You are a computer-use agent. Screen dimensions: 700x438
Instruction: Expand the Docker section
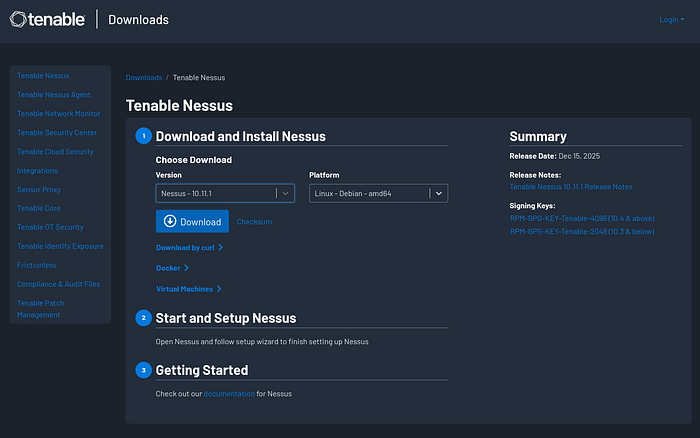click(x=172, y=268)
